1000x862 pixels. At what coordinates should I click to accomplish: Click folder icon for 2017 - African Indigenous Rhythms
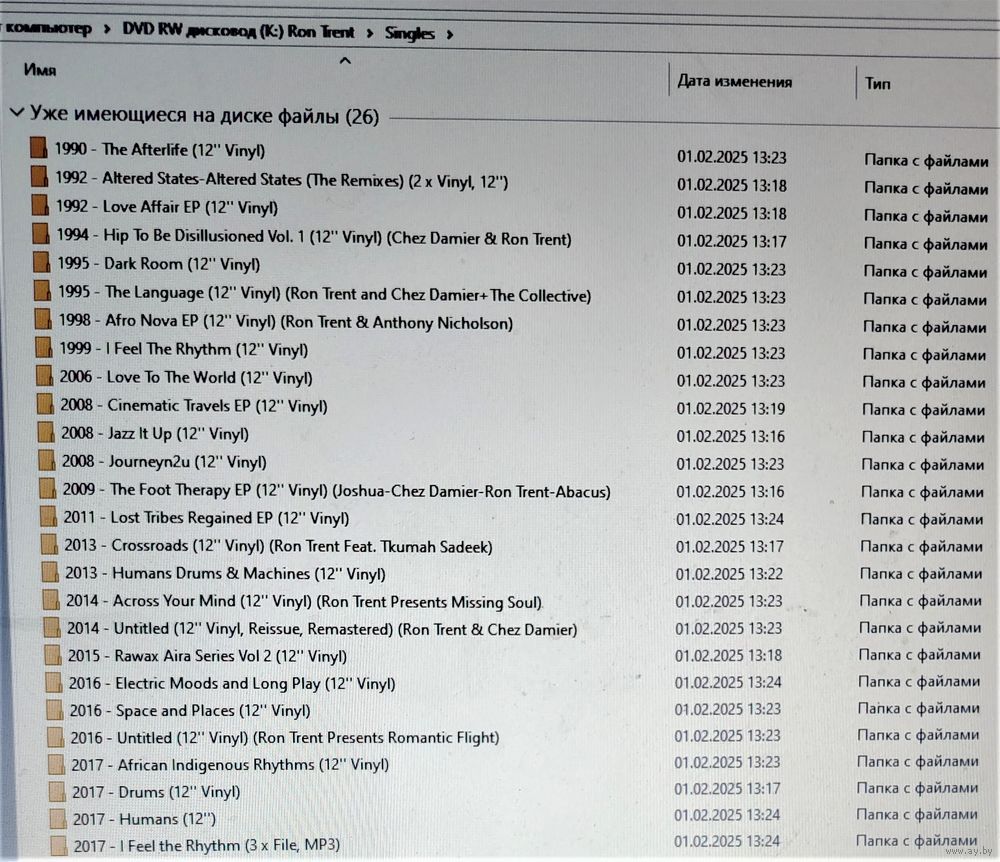click(x=56, y=764)
